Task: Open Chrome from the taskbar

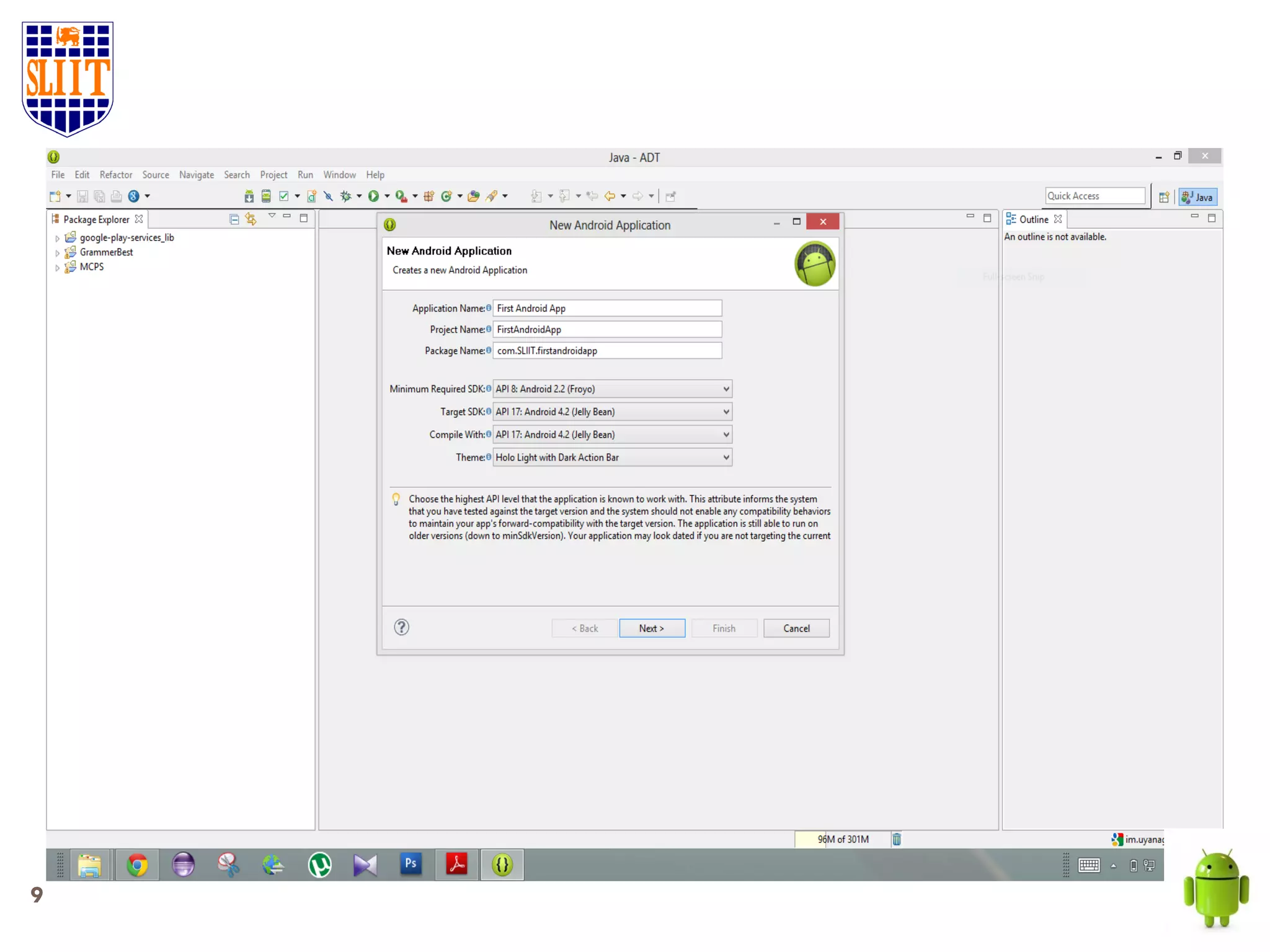Action: pyautogui.click(x=137, y=865)
